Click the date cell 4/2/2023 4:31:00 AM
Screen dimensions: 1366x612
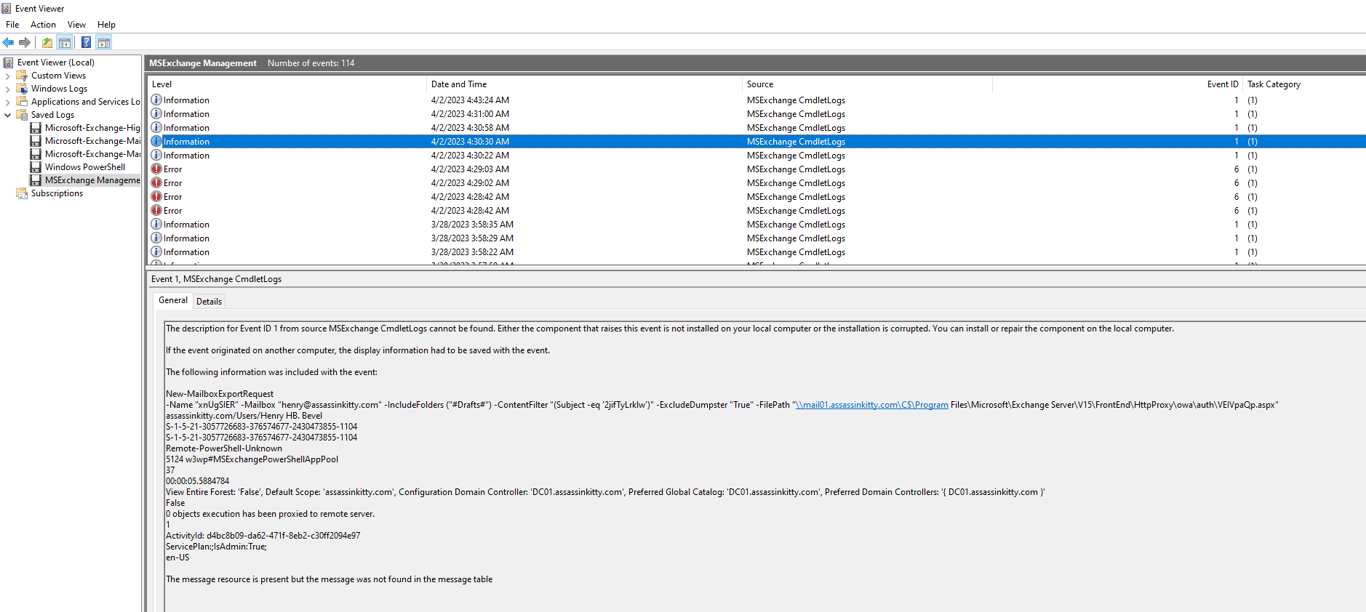[x=470, y=114]
